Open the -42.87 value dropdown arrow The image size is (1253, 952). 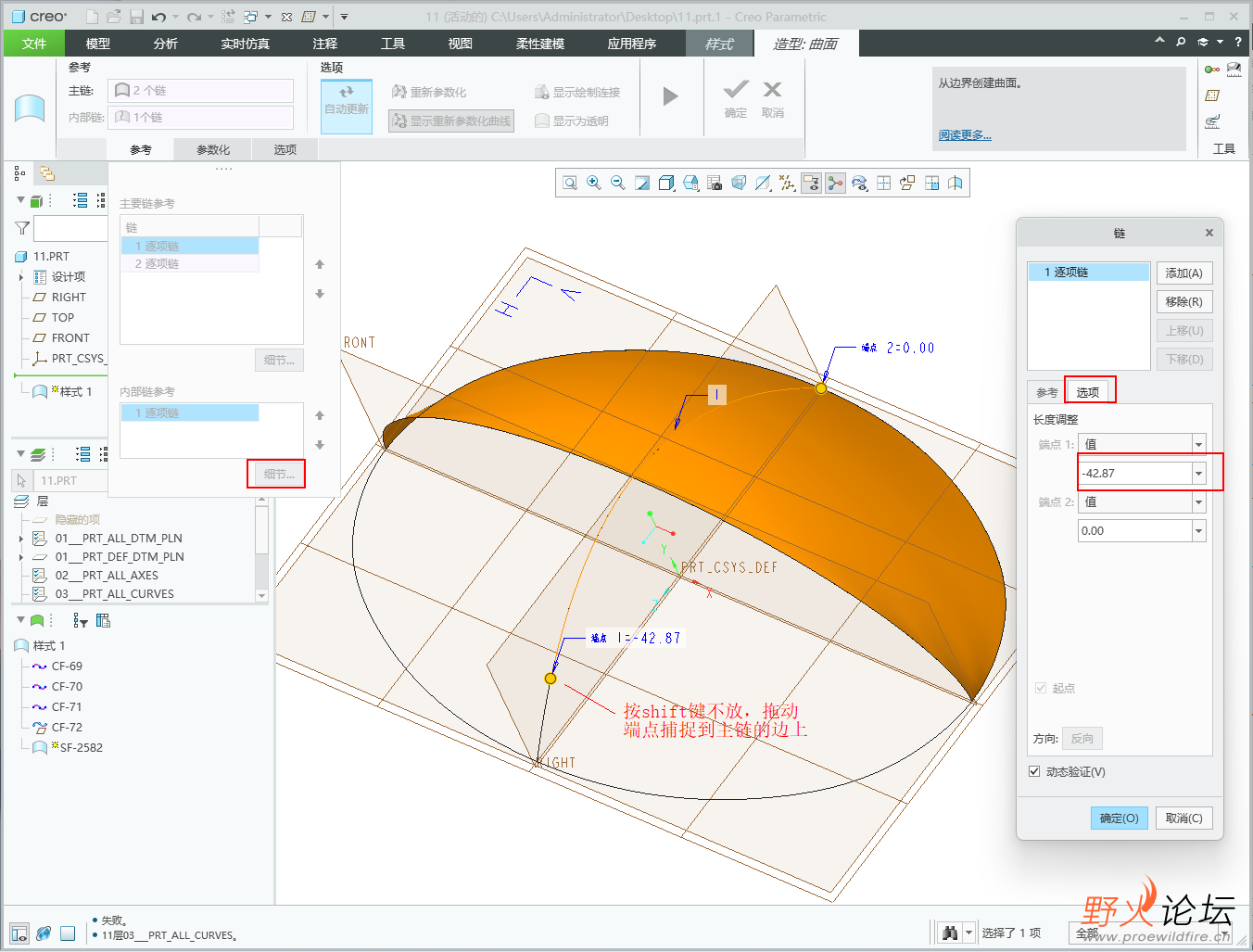tap(1198, 474)
